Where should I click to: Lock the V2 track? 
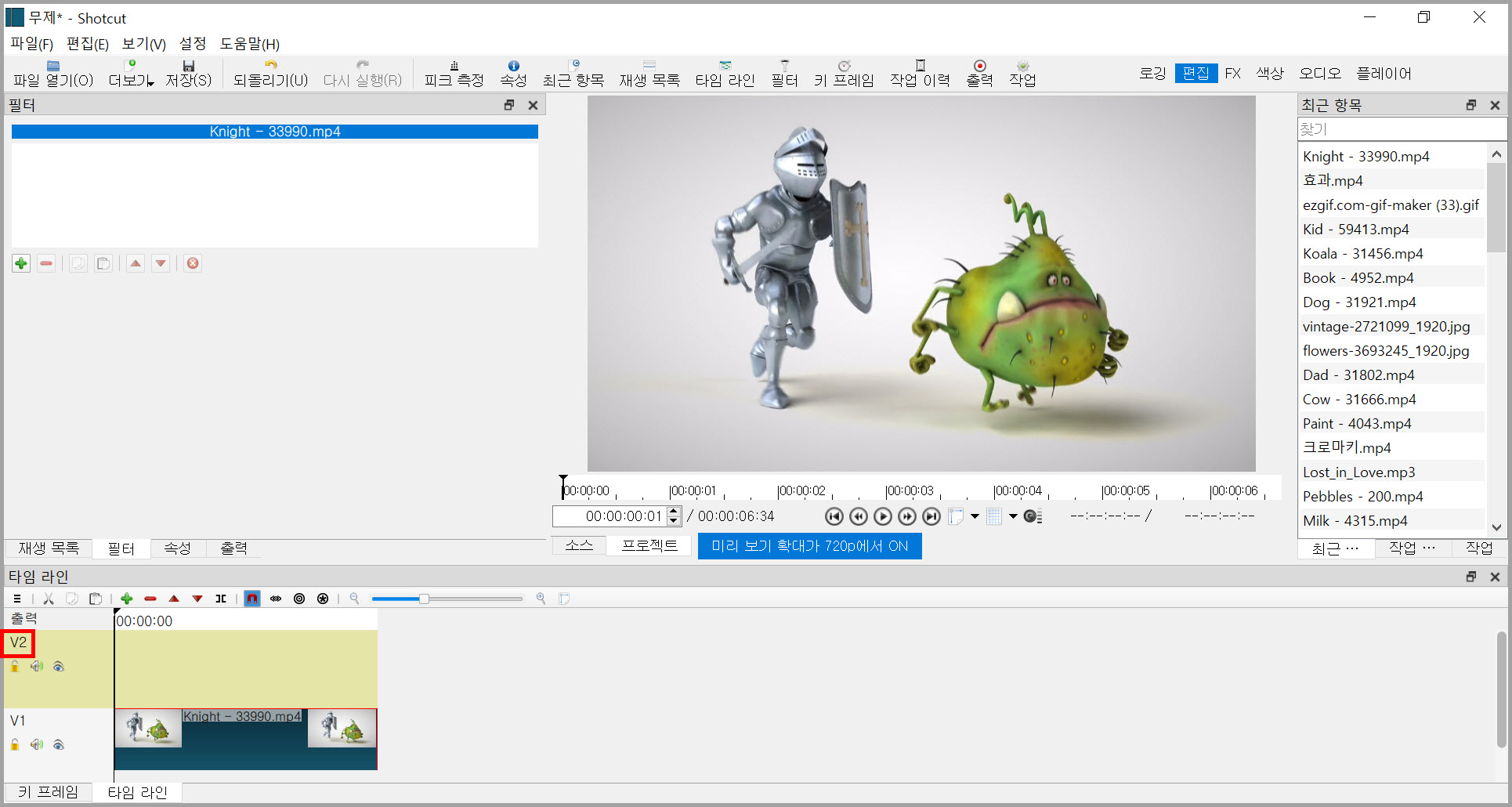coord(15,667)
